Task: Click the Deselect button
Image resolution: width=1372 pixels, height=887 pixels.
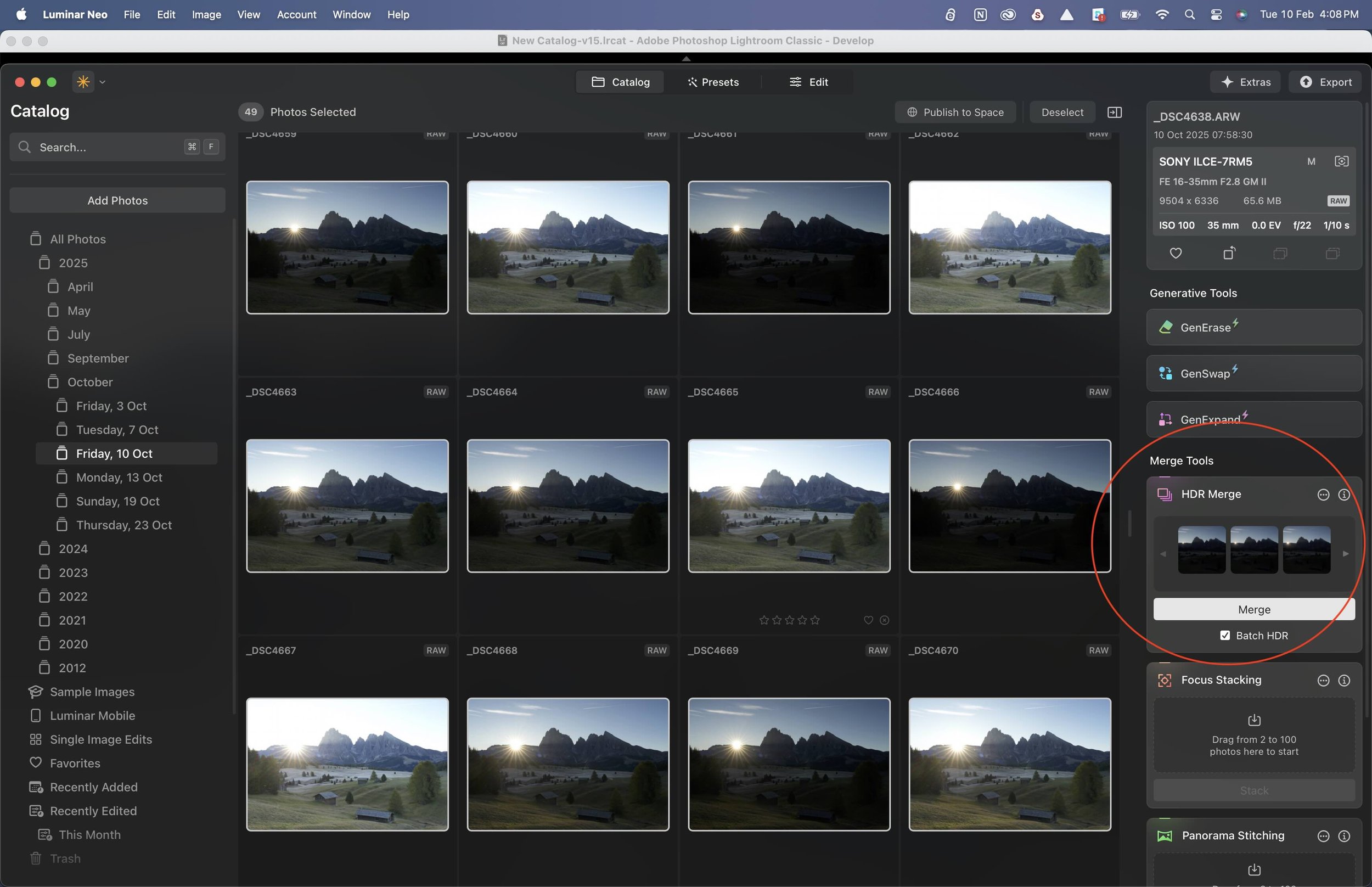Action: (x=1062, y=113)
